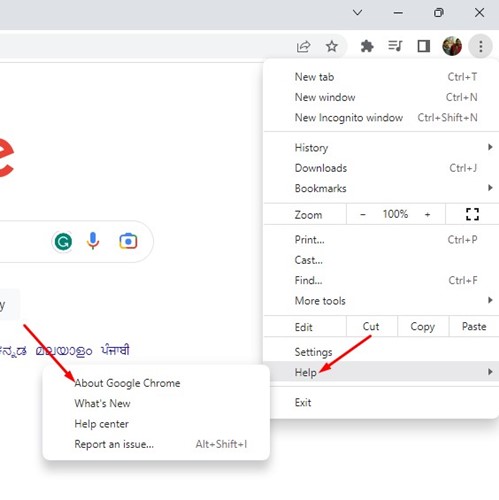Click Cut in the Edit row
Screen dimensions: 499x500
pos(371,326)
